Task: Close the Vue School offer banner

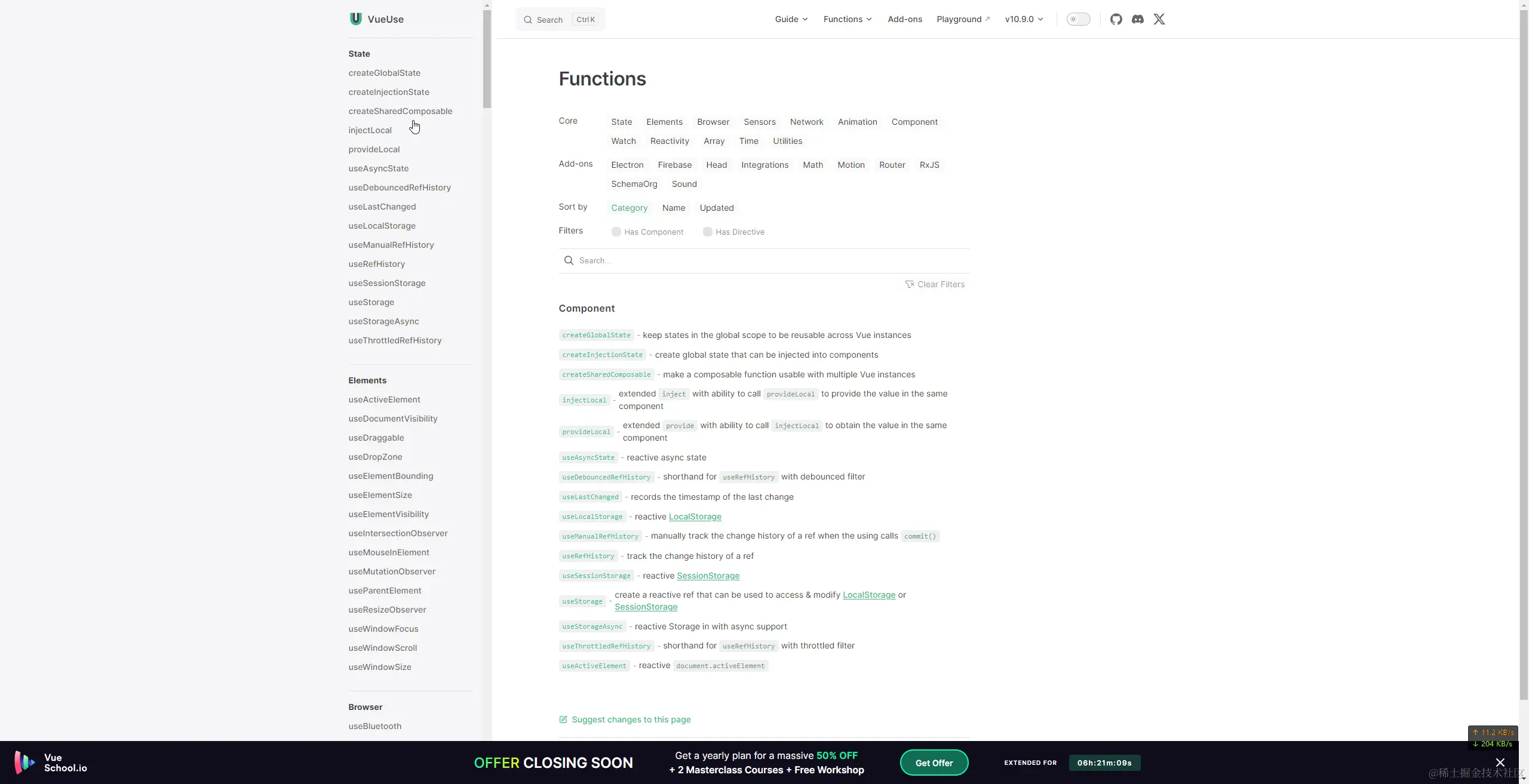Action: coord(1500,763)
